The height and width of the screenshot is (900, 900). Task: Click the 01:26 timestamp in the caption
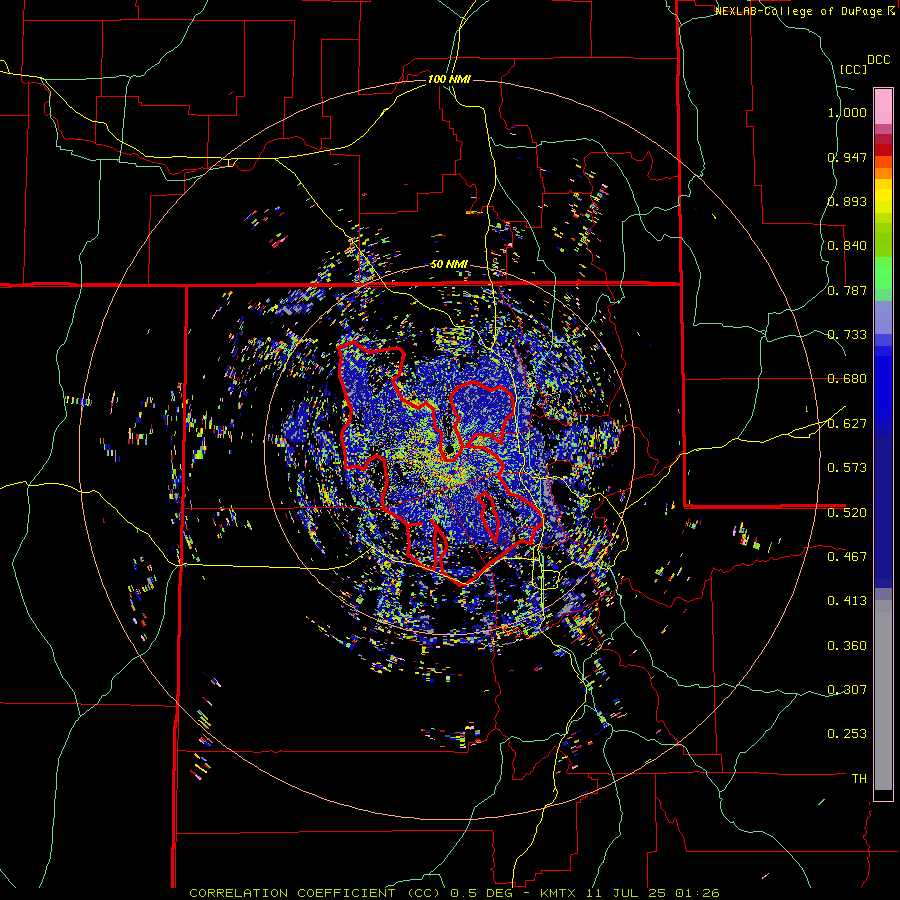699,893
